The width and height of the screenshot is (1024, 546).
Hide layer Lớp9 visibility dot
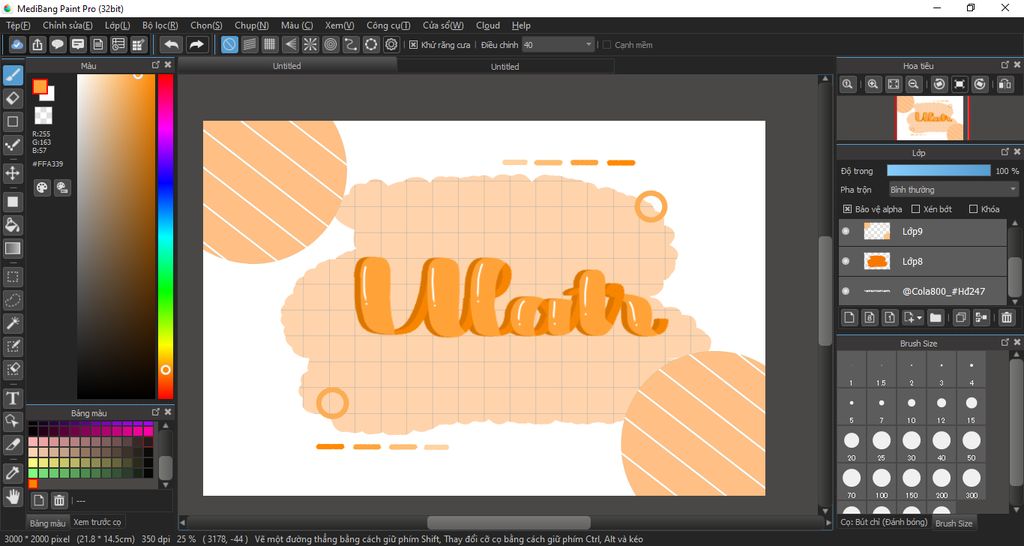point(846,231)
